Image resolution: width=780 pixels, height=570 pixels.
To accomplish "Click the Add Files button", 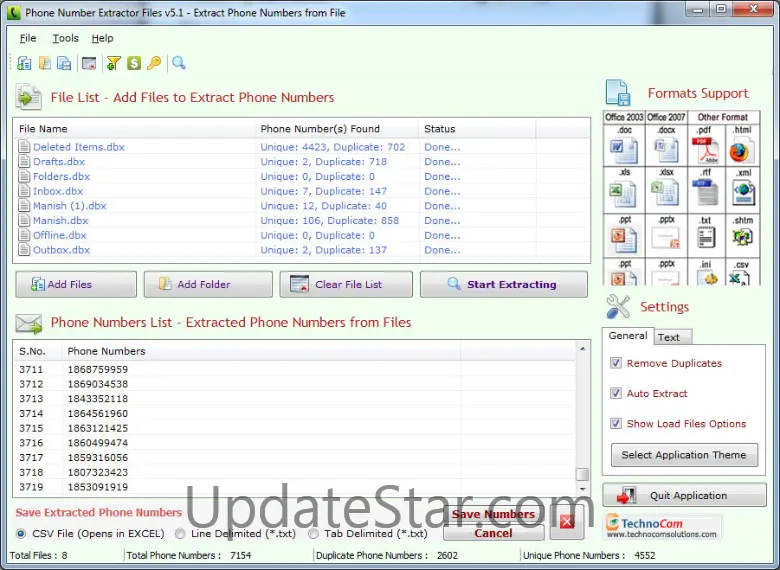I will (x=76, y=285).
